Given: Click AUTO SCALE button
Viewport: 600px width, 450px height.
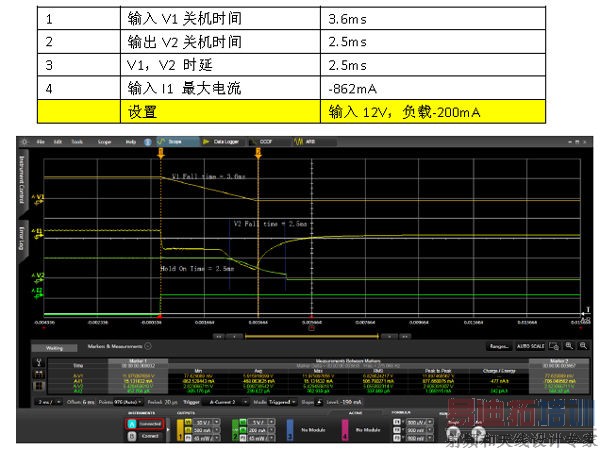Looking at the screenshot, I should click(530, 347).
